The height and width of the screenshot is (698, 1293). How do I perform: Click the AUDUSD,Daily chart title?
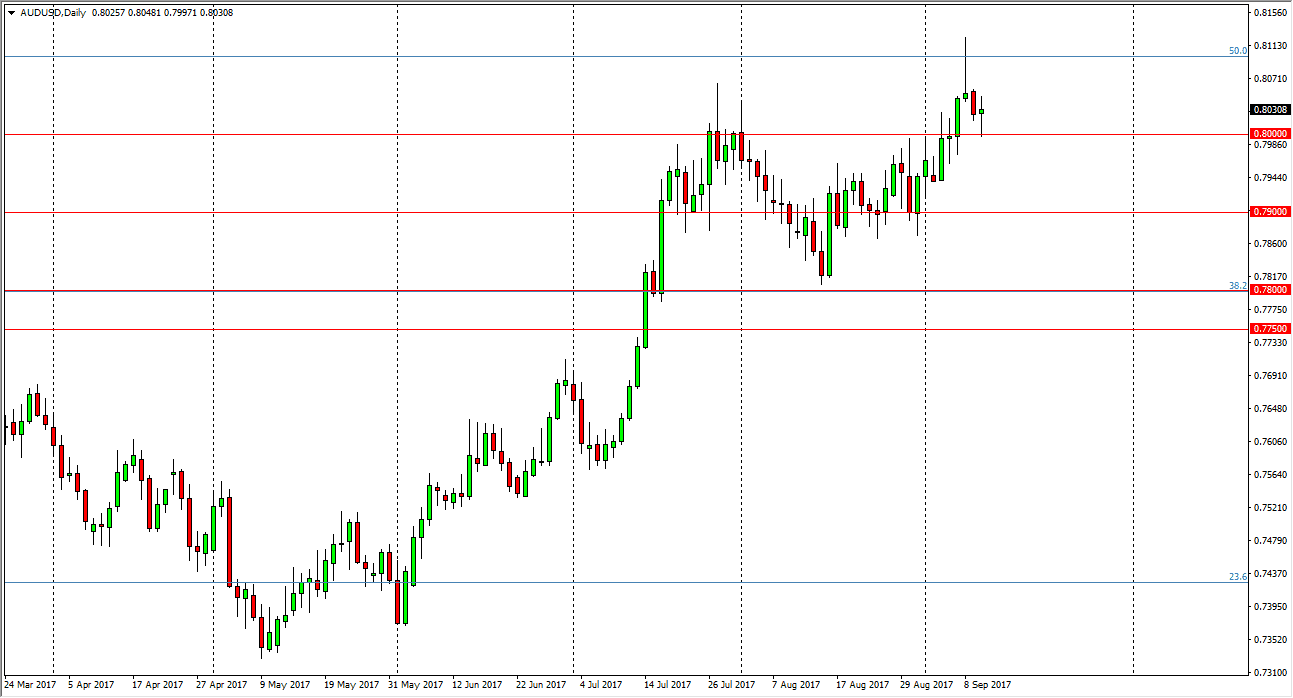tap(51, 13)
